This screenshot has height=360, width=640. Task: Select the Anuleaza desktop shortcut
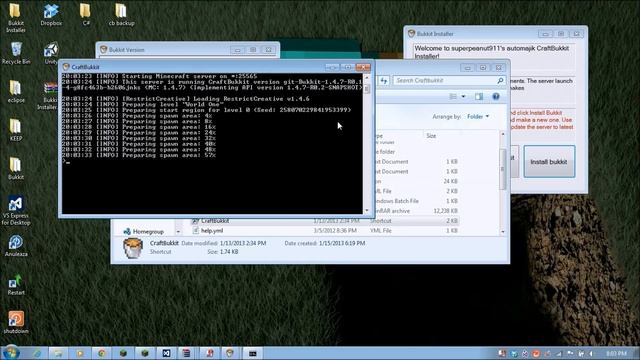tap(16, 246)
